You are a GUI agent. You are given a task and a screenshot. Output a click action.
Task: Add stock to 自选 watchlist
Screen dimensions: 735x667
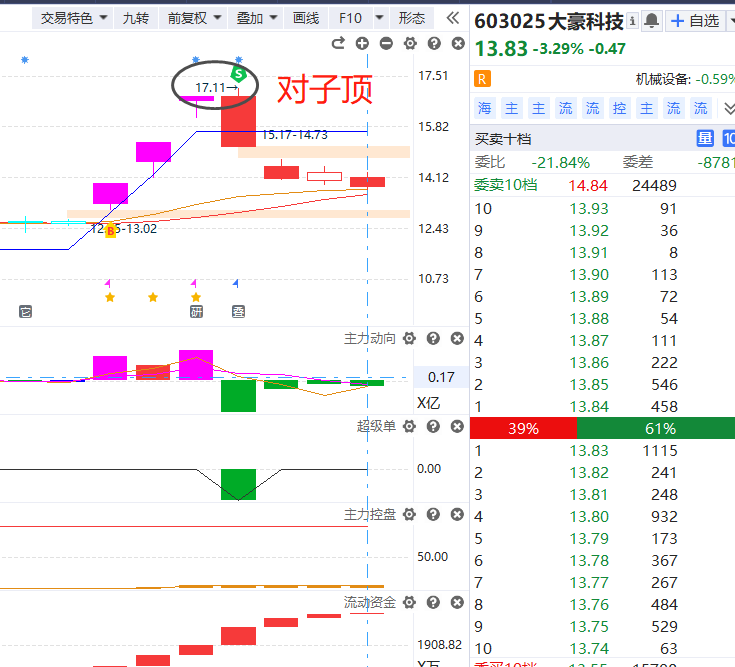tap(695, 21)
